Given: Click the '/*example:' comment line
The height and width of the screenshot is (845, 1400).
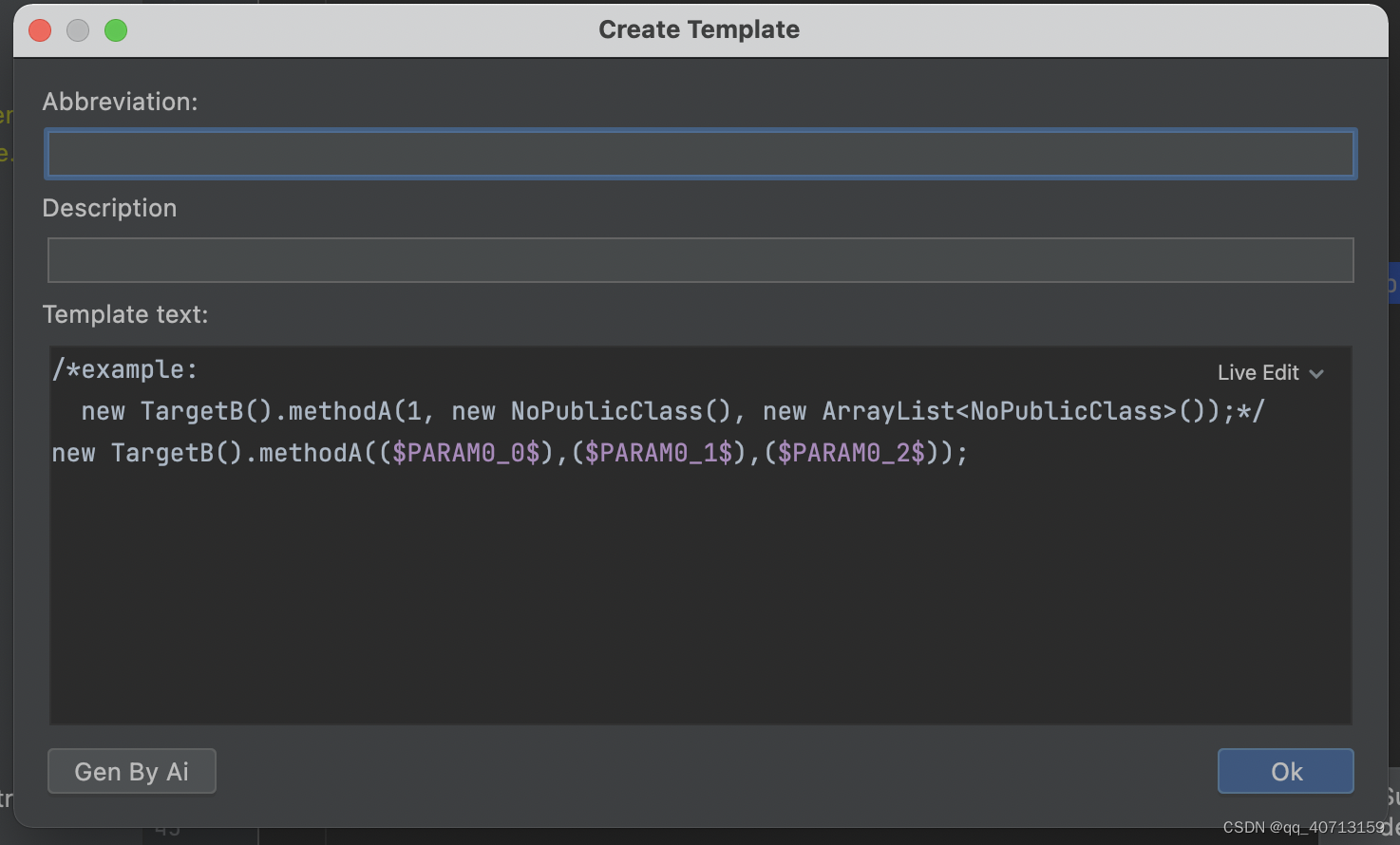Looking at the screenshot, I should point(124,369).
